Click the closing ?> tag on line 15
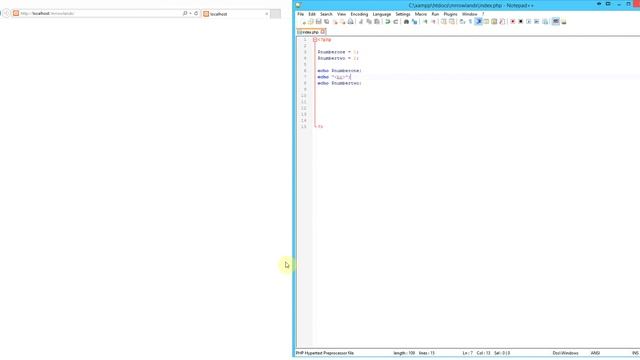 coord(320,127)
